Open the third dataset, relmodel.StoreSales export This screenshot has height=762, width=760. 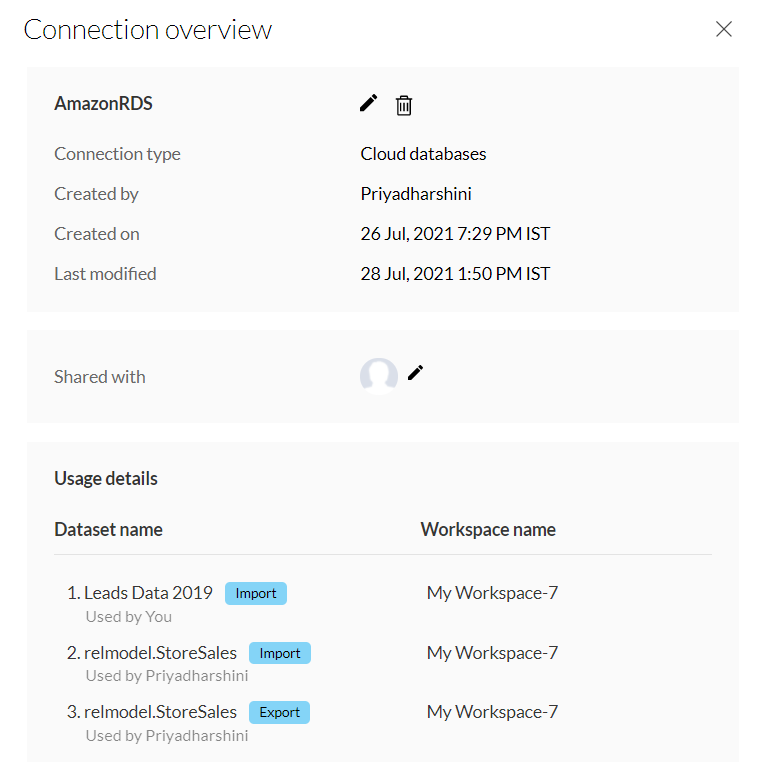160,712
